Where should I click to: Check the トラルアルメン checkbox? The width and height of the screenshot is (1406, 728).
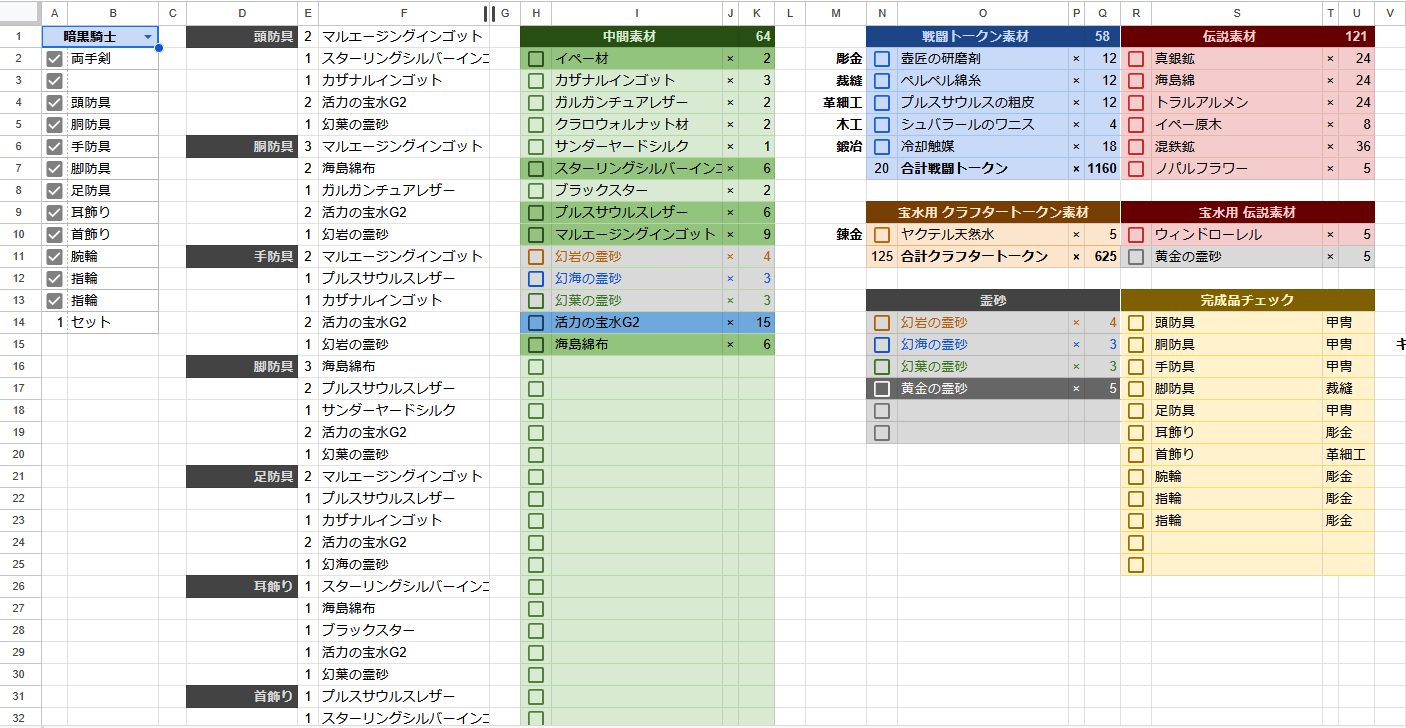[1136, 103]
